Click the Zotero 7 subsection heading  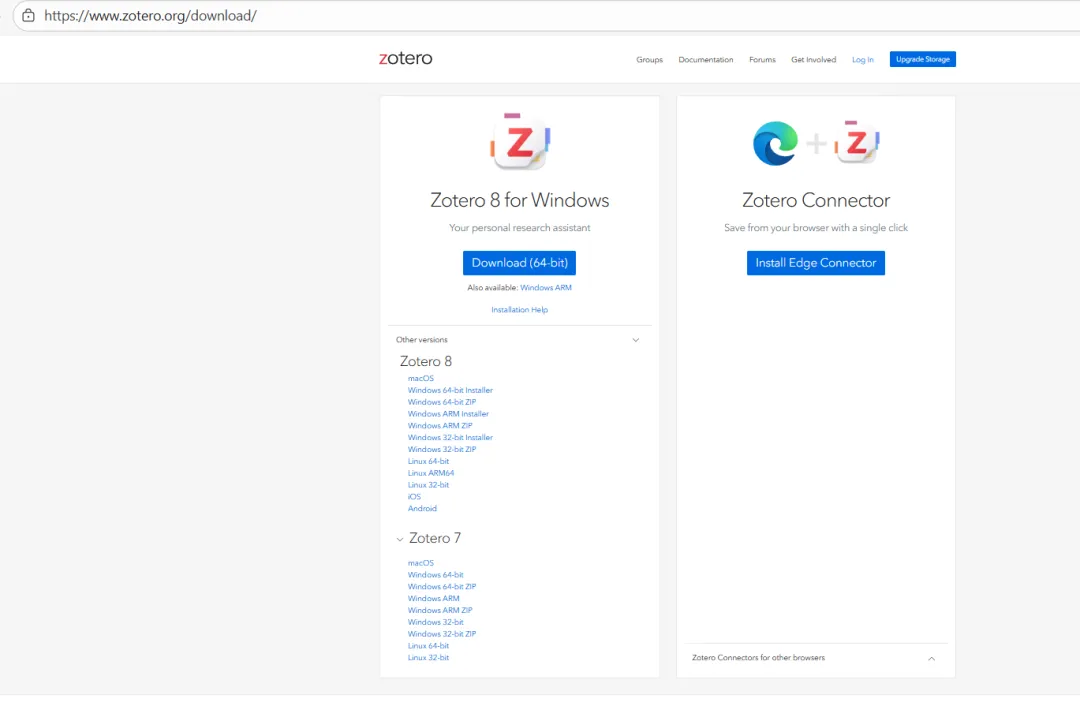[435, 539]
